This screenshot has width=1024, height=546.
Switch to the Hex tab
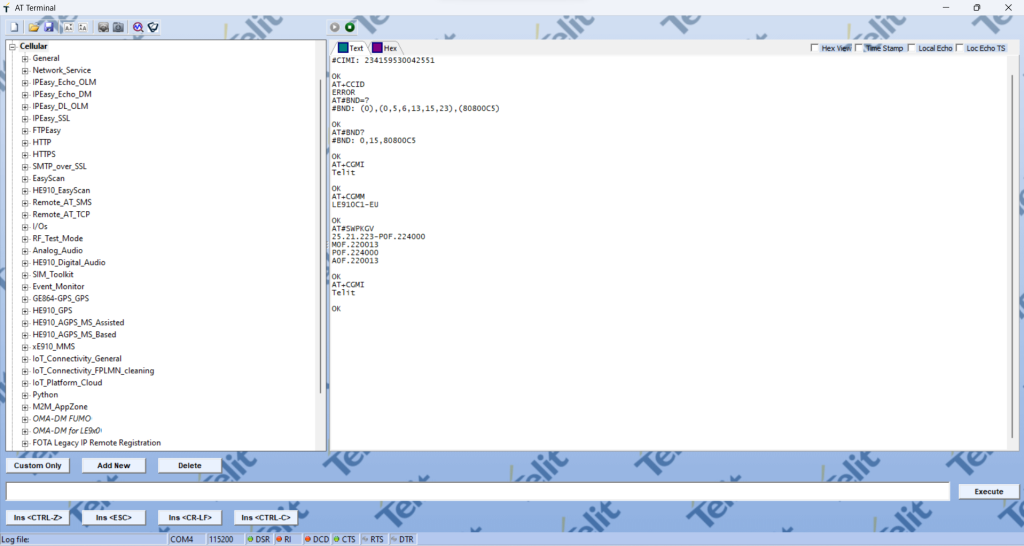tap(385, 48)
